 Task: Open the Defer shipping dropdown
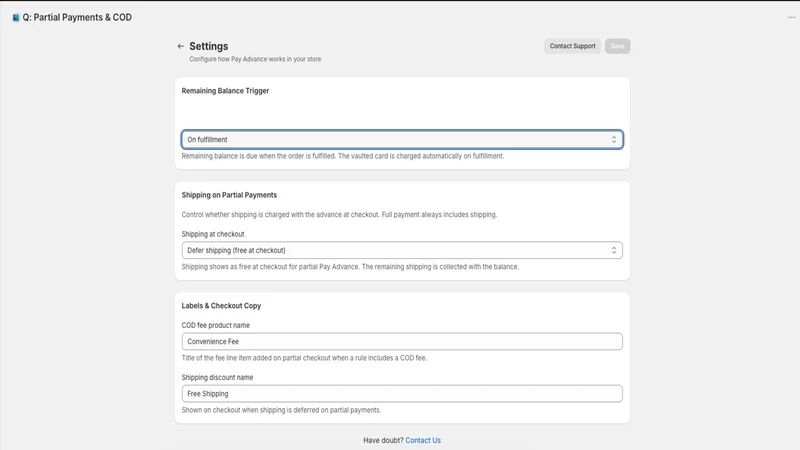[402, 250]
